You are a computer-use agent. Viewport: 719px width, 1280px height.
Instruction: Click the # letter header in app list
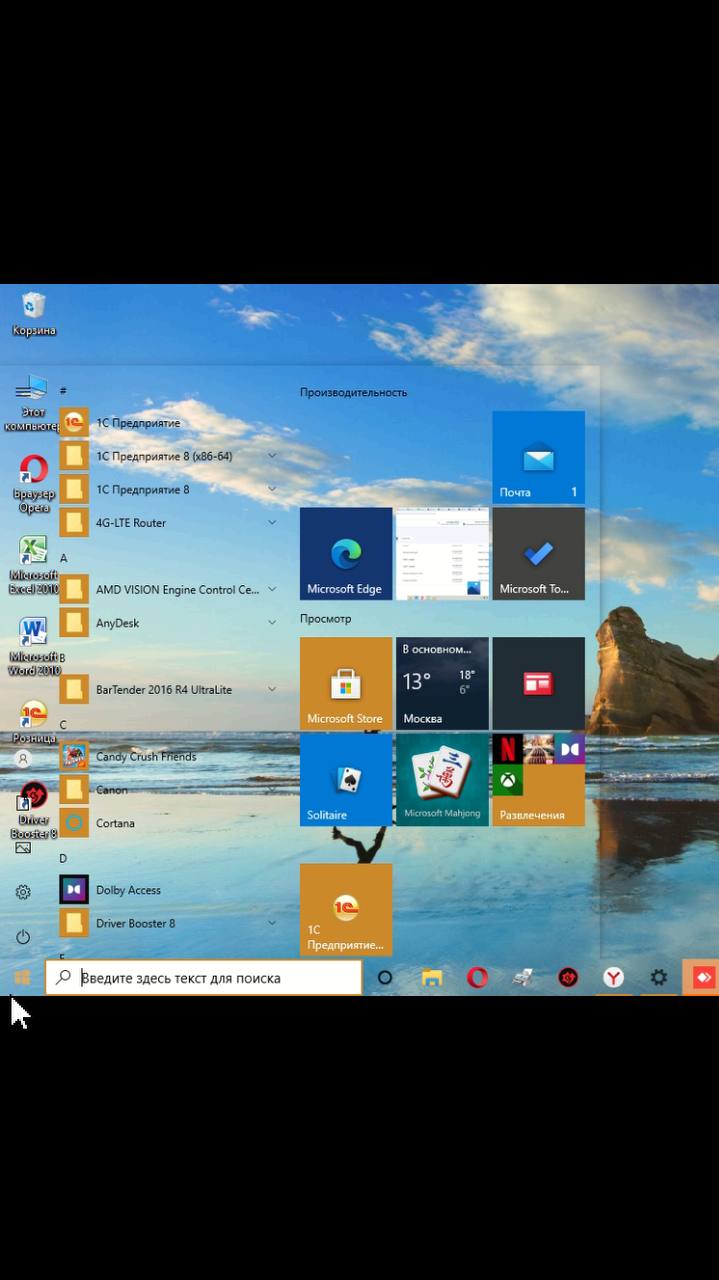click(63, 391)
